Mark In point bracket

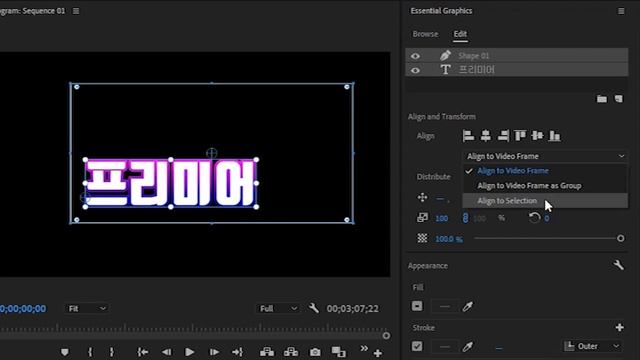tap(90, 352)
